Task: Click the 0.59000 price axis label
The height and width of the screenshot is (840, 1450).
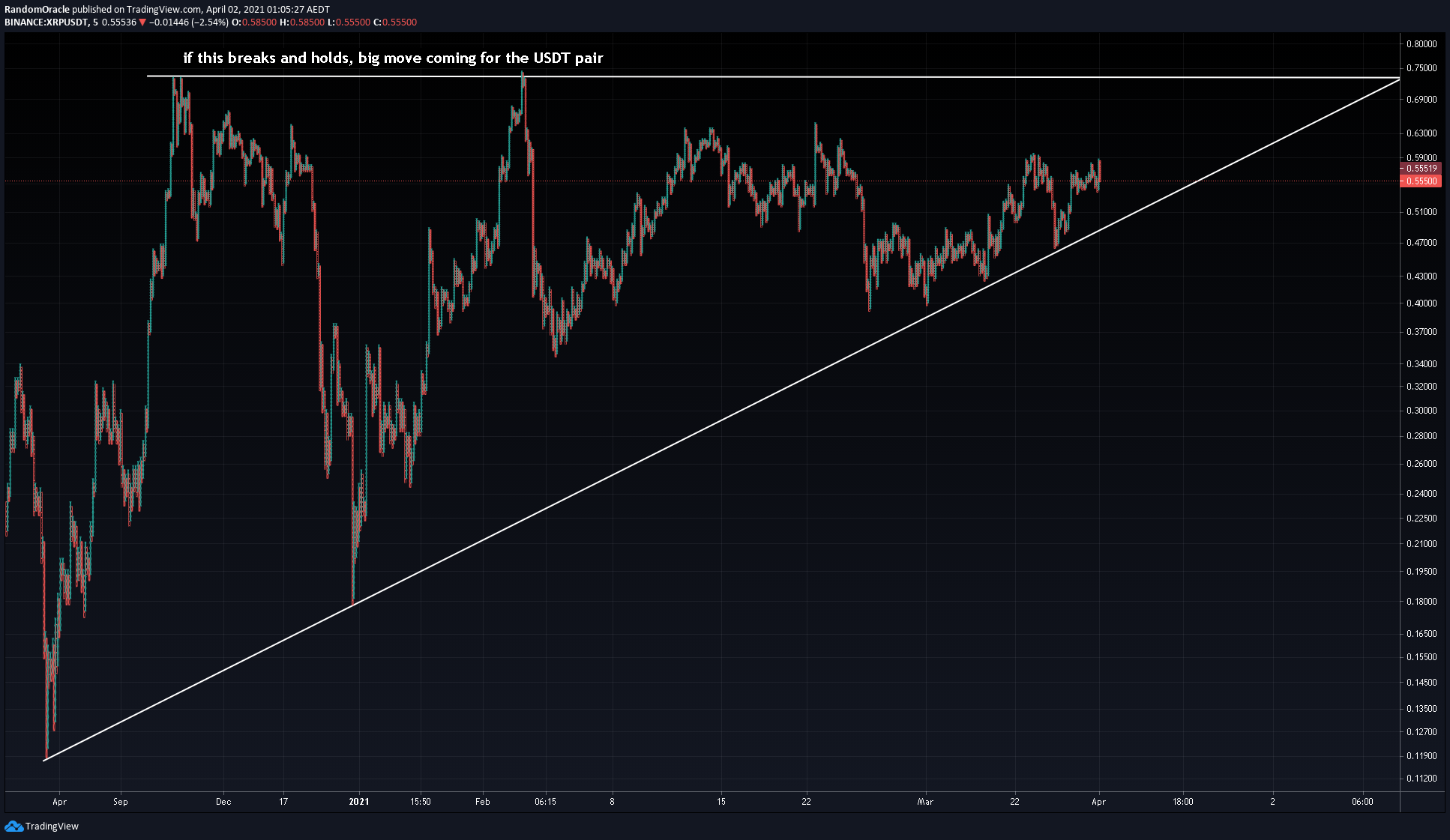Action: [x=1422, y=158]
